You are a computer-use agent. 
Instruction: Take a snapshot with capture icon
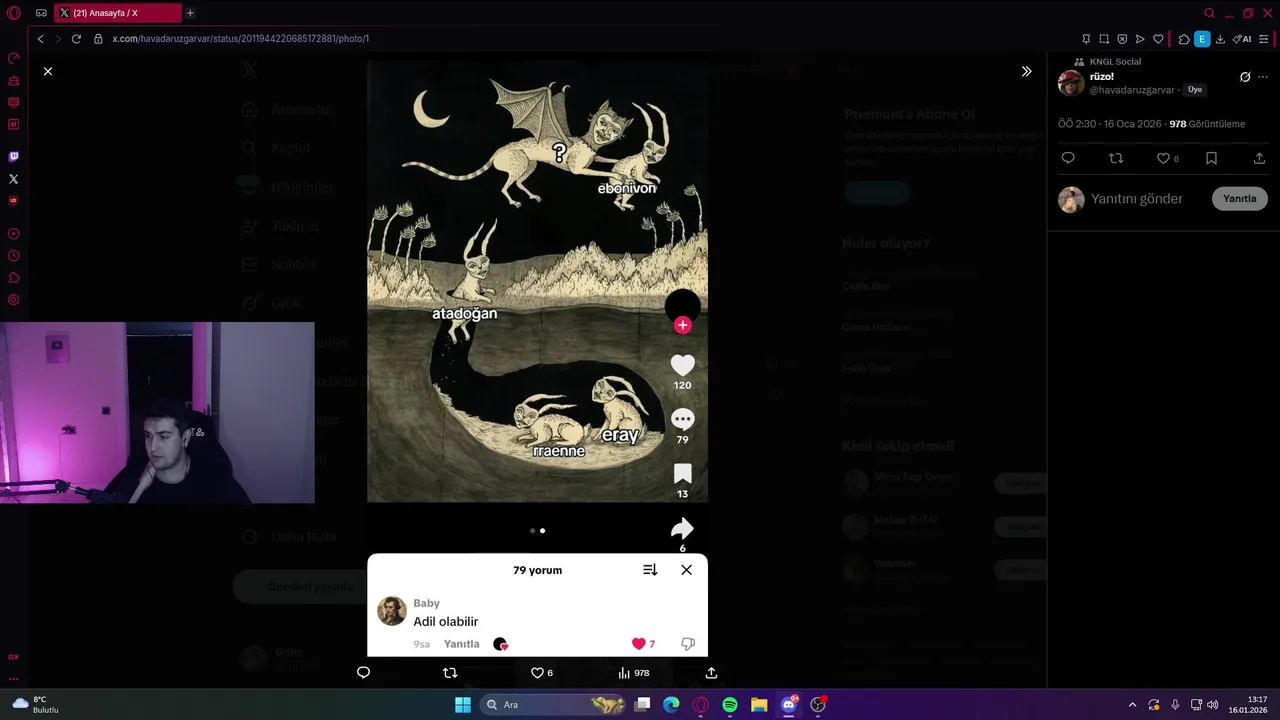(1104, 39)
